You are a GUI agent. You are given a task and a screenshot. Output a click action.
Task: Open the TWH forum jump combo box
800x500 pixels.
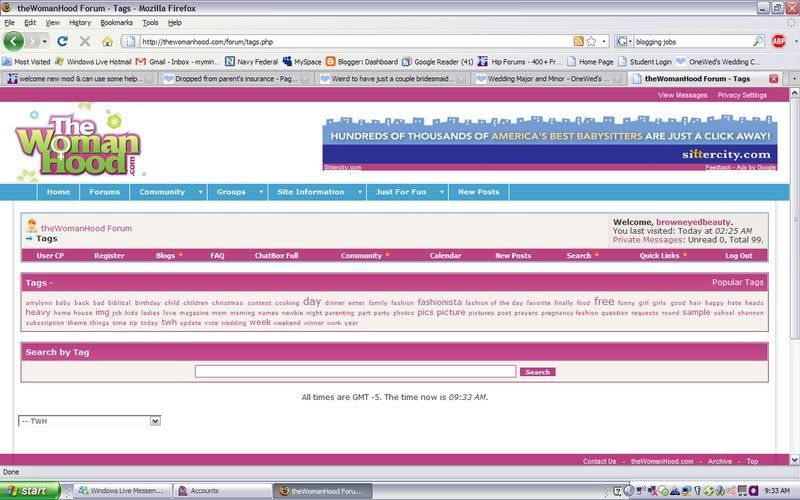[89, 421]
